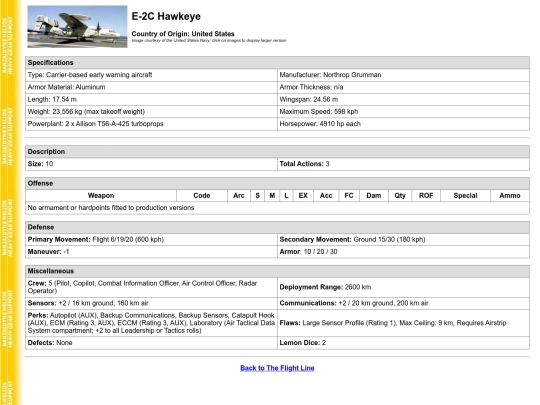The image size is (540, 405).
Task: Click the FC column header
Action: [349, 196]
